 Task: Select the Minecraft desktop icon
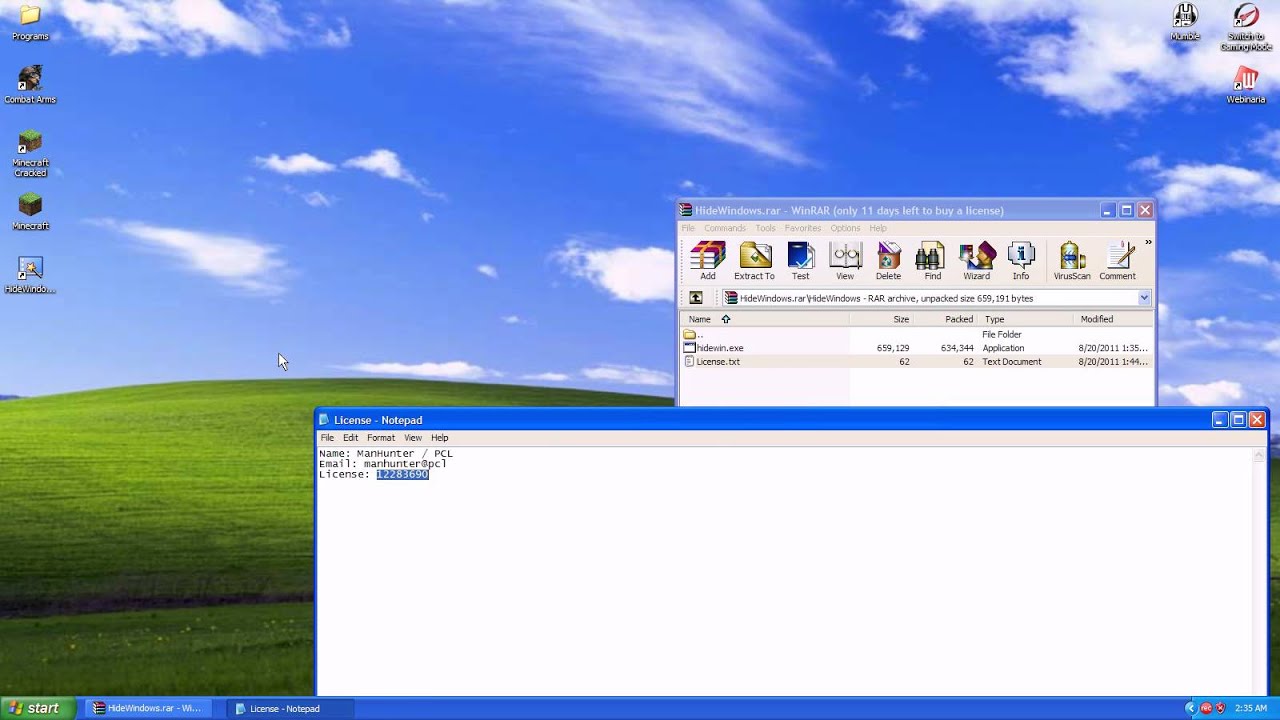click(30, 211)
